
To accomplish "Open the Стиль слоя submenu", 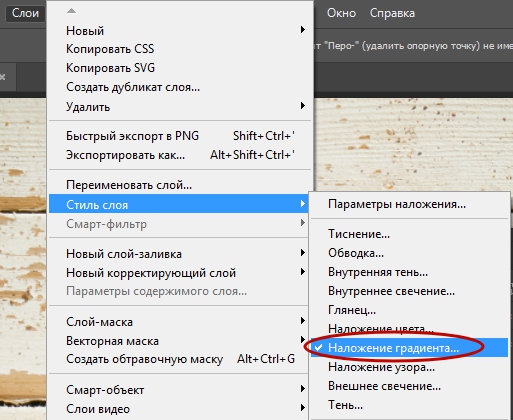I will click(179, 204).
